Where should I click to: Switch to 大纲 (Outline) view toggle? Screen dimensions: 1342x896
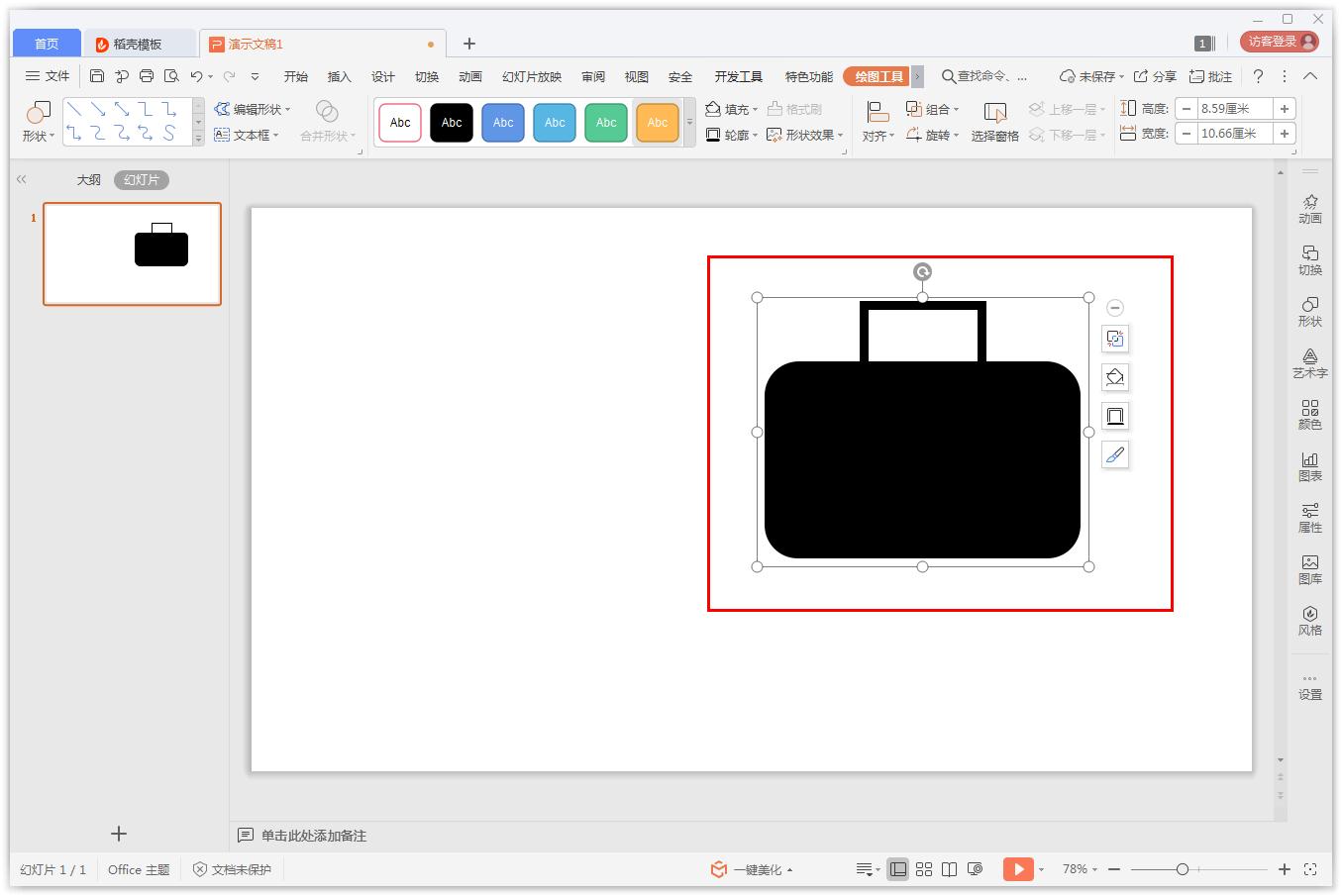[89, 180]
